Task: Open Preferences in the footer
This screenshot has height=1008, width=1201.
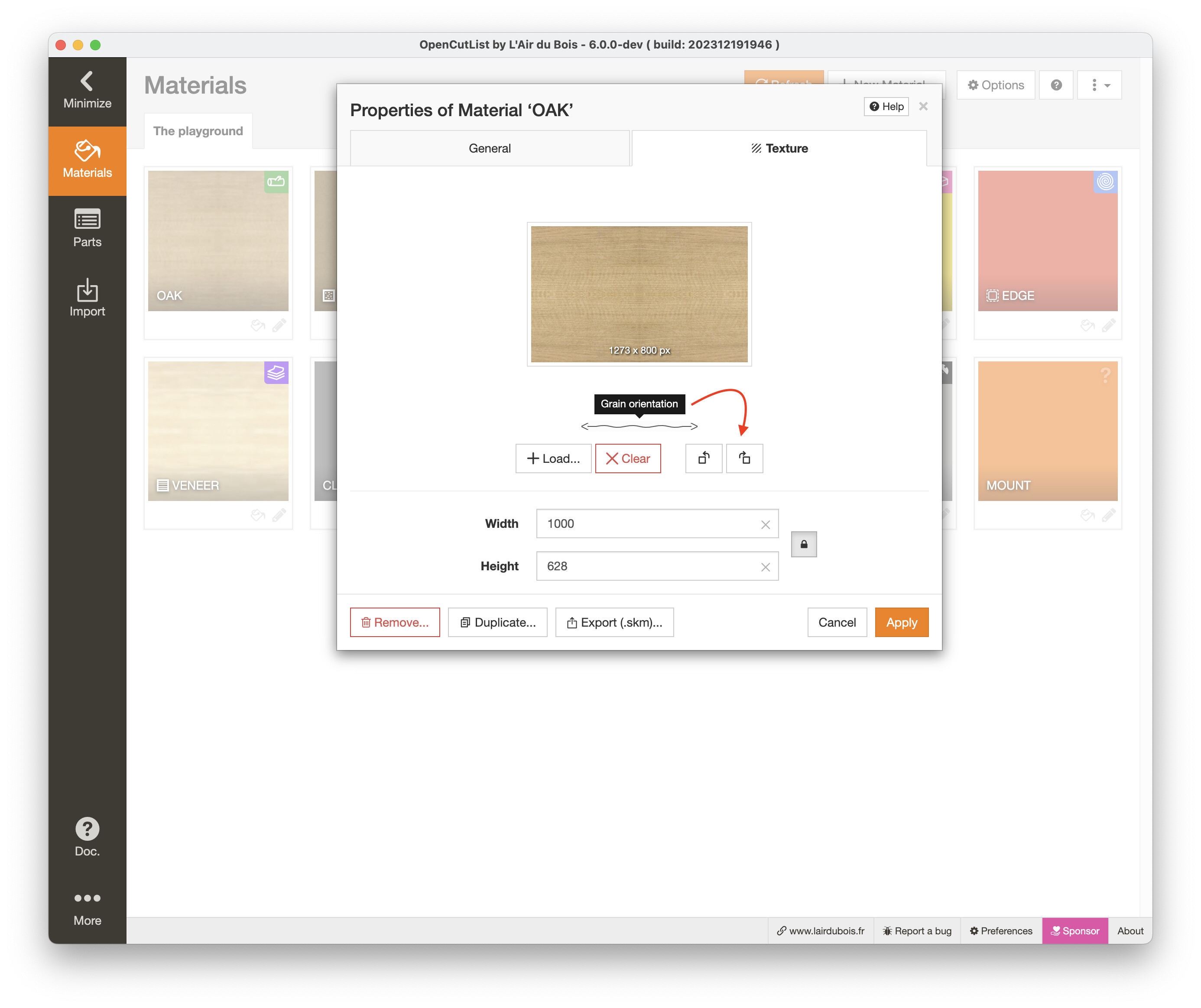Action: click(x=1001, y=931)
